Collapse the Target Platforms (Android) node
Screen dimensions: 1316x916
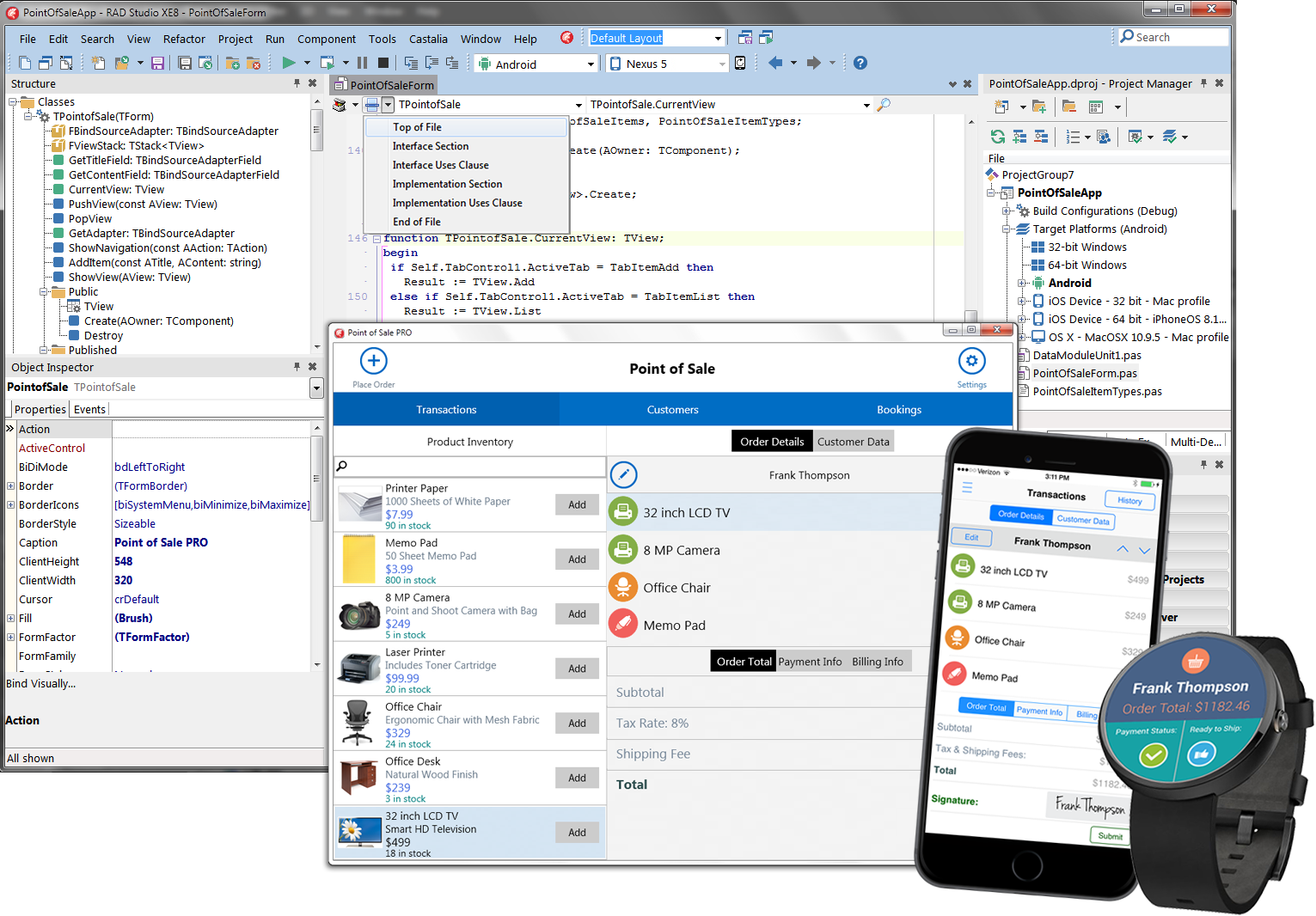[1007, 229]
